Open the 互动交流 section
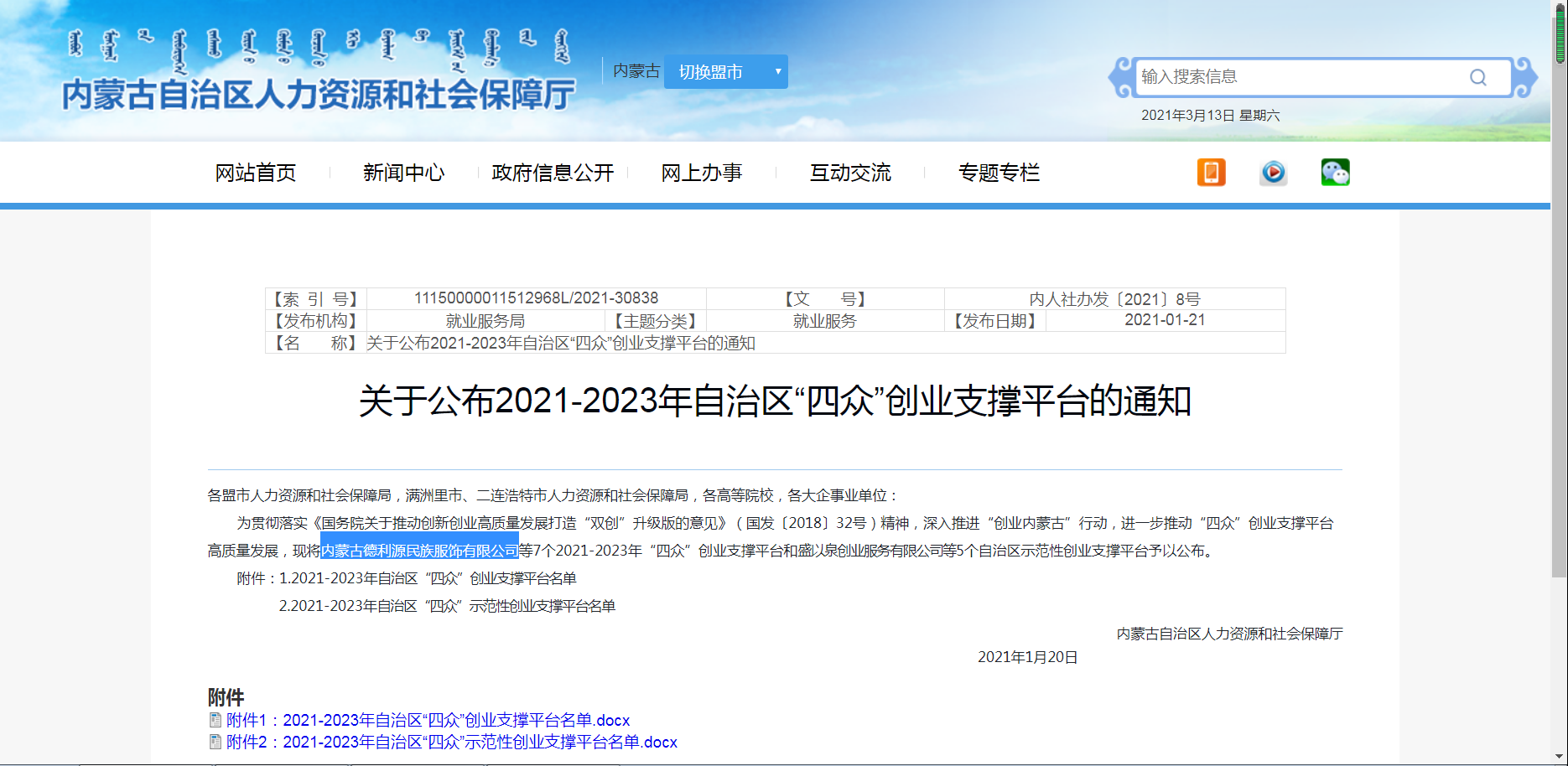Screen dimensions: 1568x766 click(x=849, y=173)
